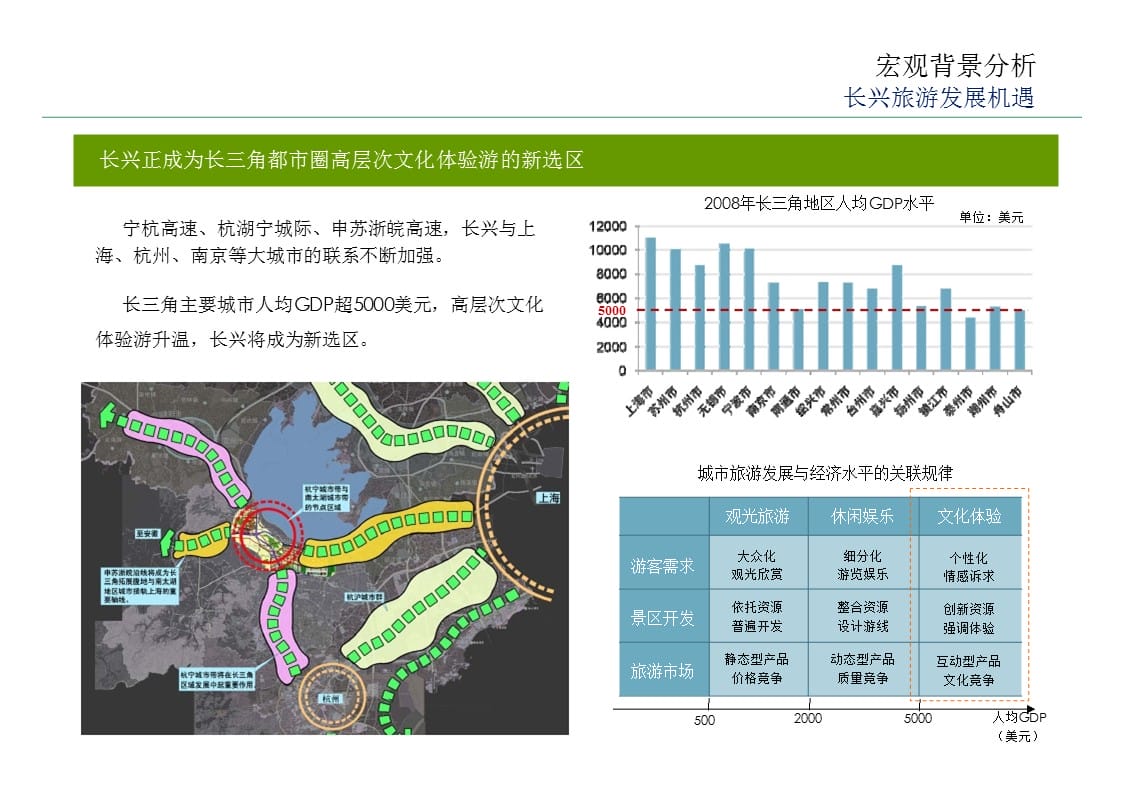Click the 2000 y-axis value on bar chart
1123x794 pixels.
coord(611,347)
